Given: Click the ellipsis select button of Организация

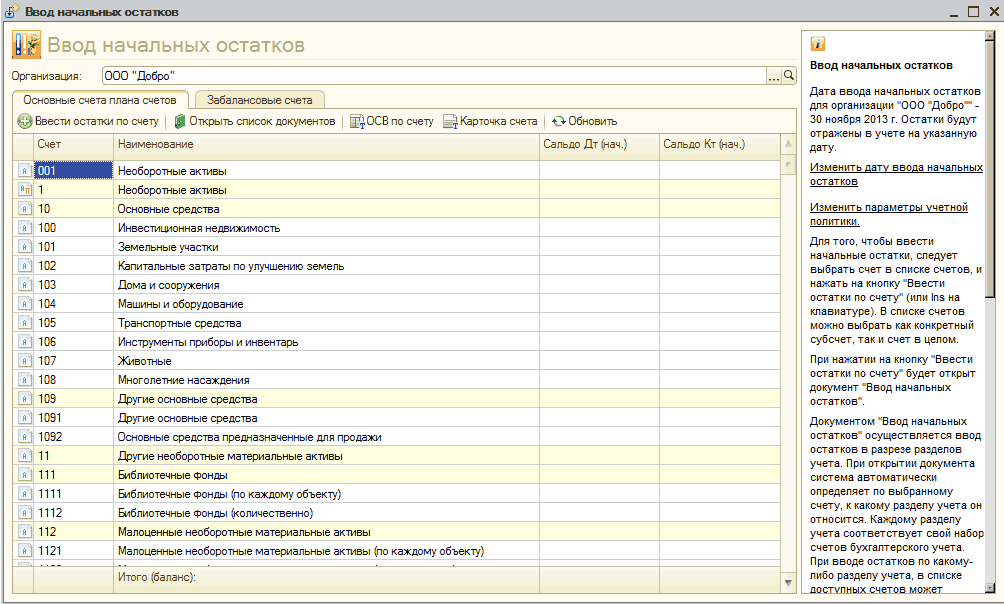Looking at the screenshot, I should [774, 76].
